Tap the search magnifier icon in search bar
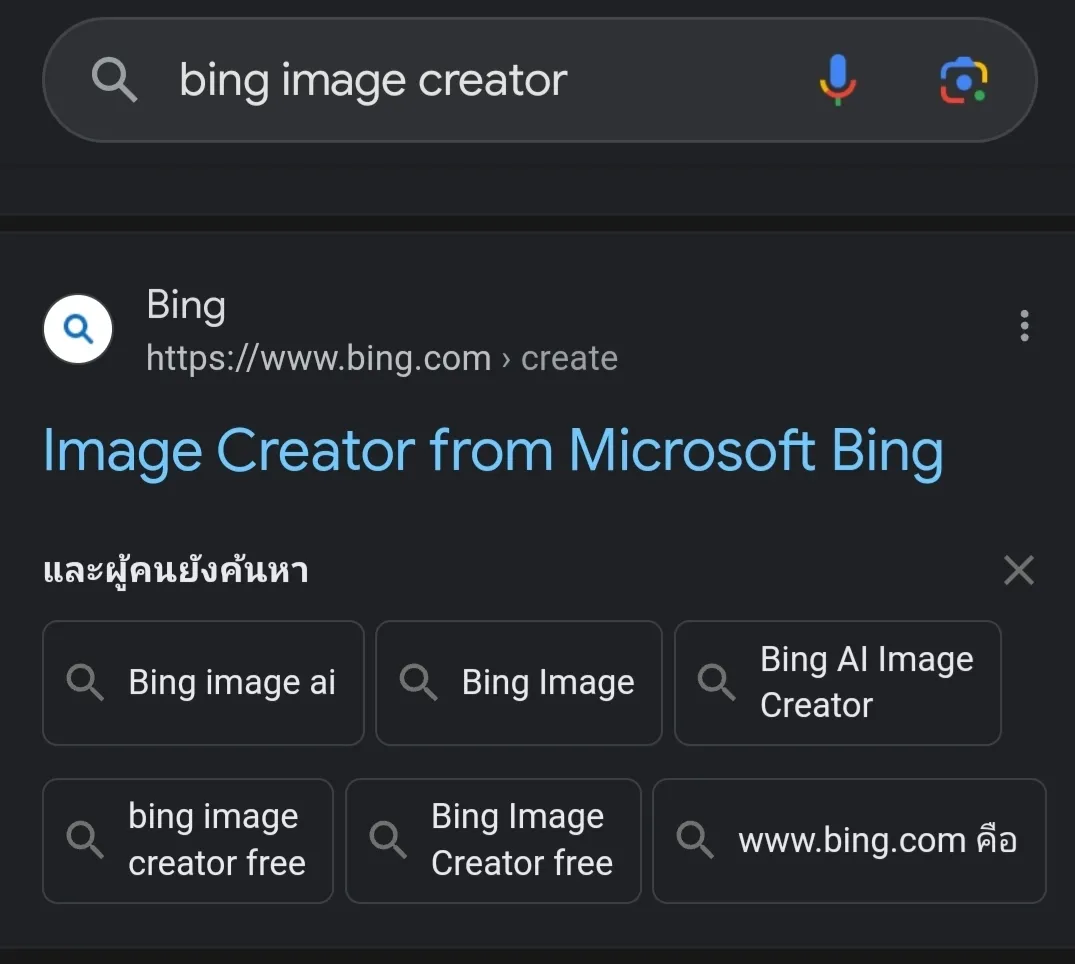Screen dimensions: 1075x964 tap(114, 80)
